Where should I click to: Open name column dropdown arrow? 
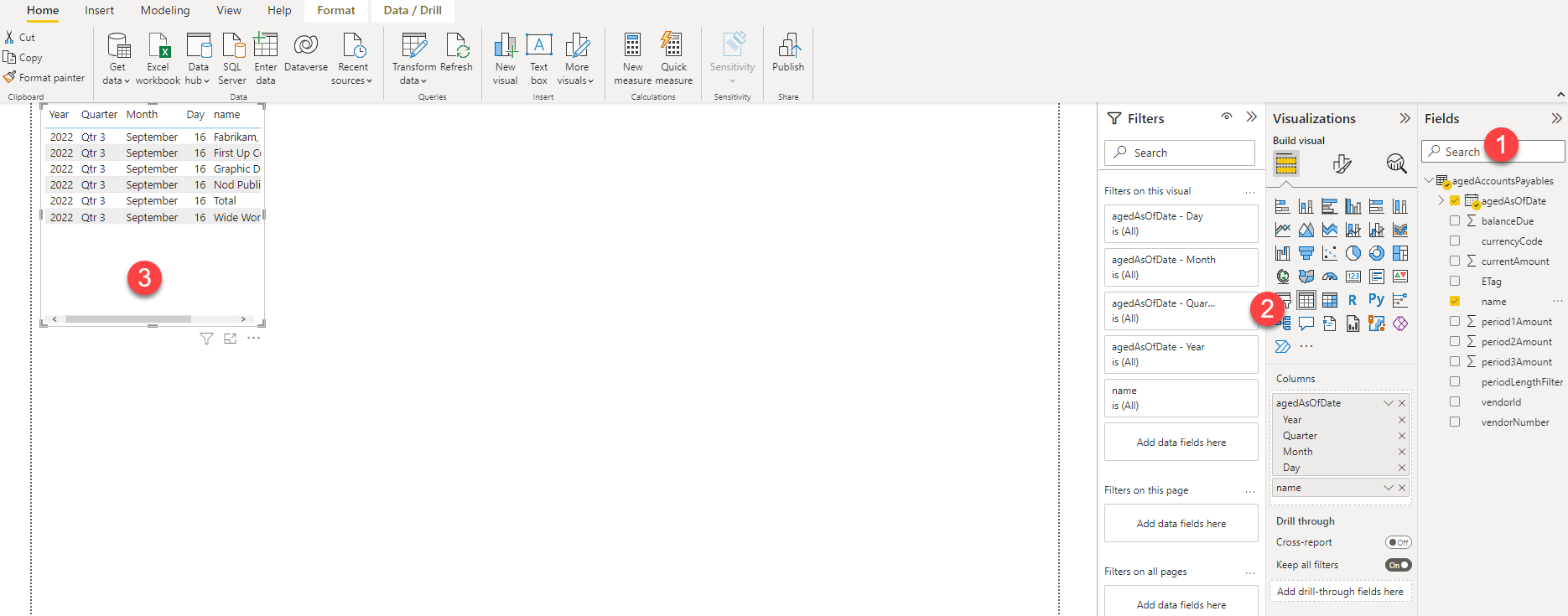click(x=1389, y=488)
